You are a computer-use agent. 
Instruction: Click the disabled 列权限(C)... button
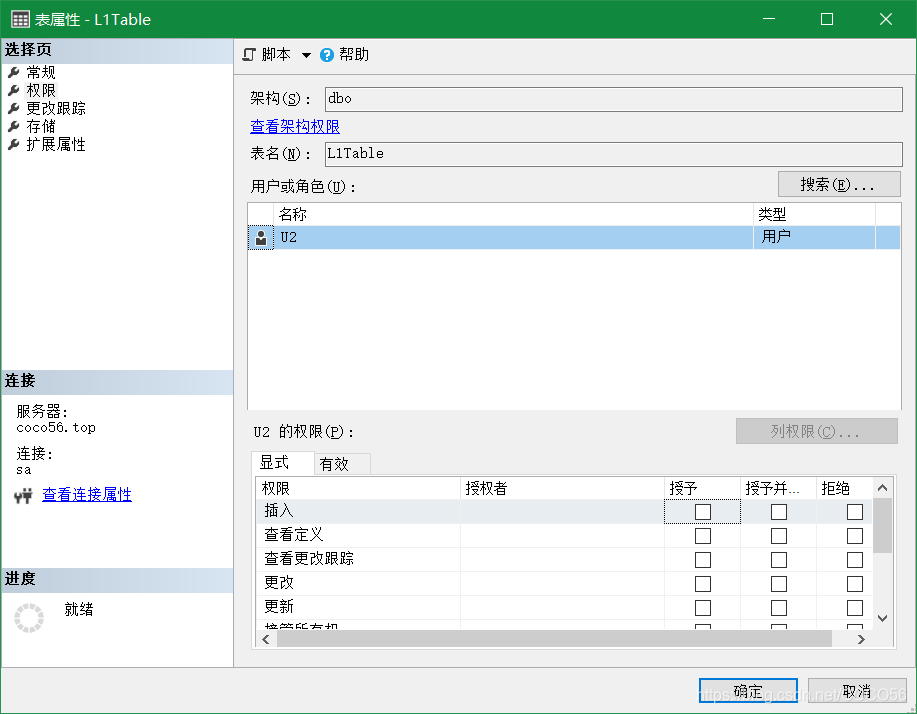tap(816, 432)
